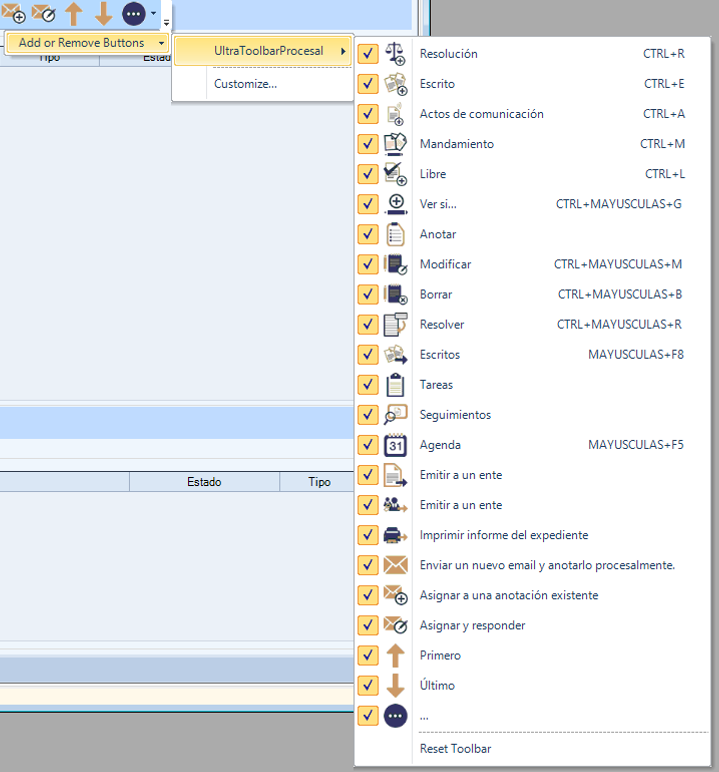
Task: Click the round ellipsis icon in top toolbar
Action: 133,14
